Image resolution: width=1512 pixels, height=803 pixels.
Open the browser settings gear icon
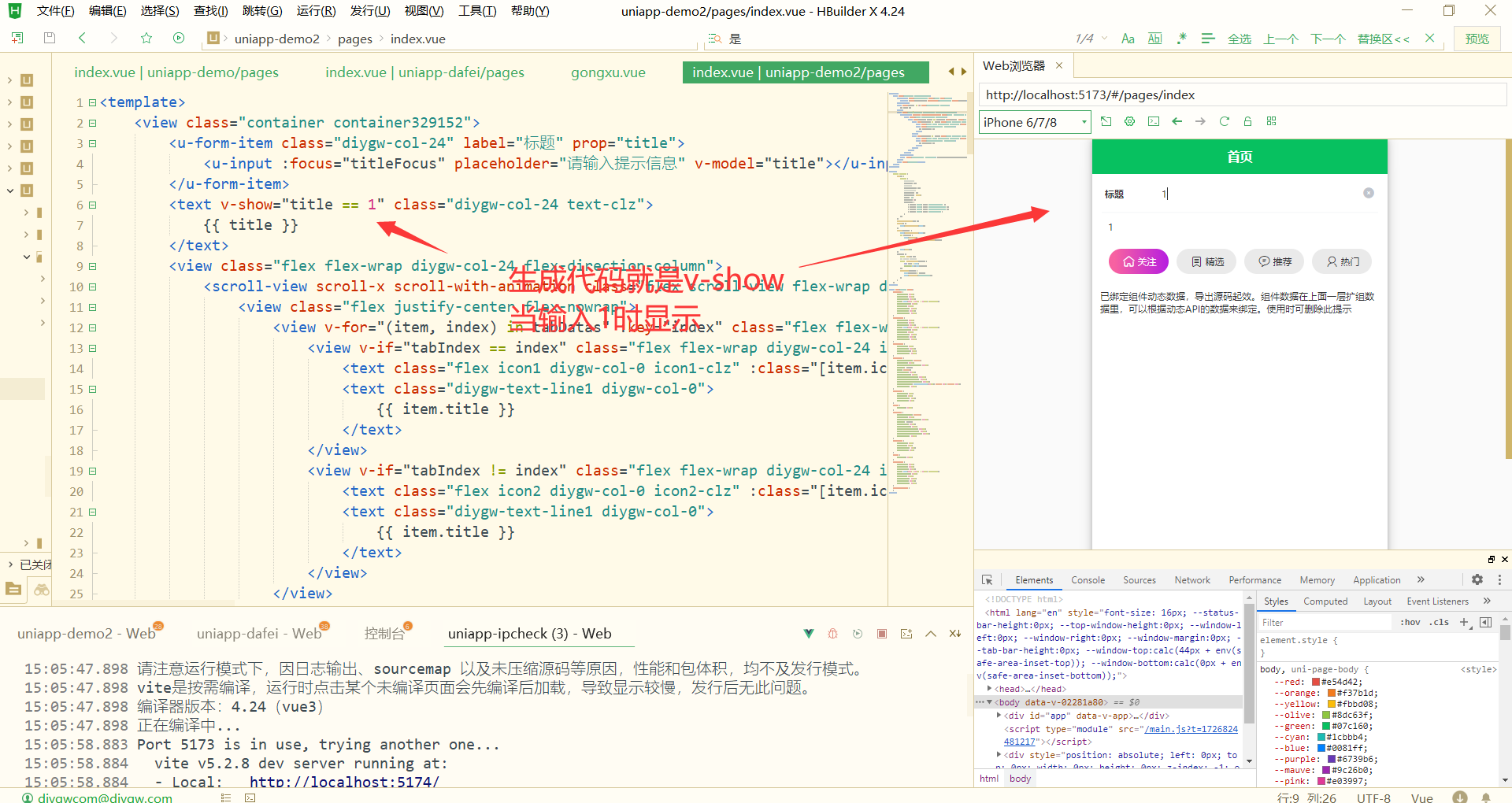coord(1129,121)
